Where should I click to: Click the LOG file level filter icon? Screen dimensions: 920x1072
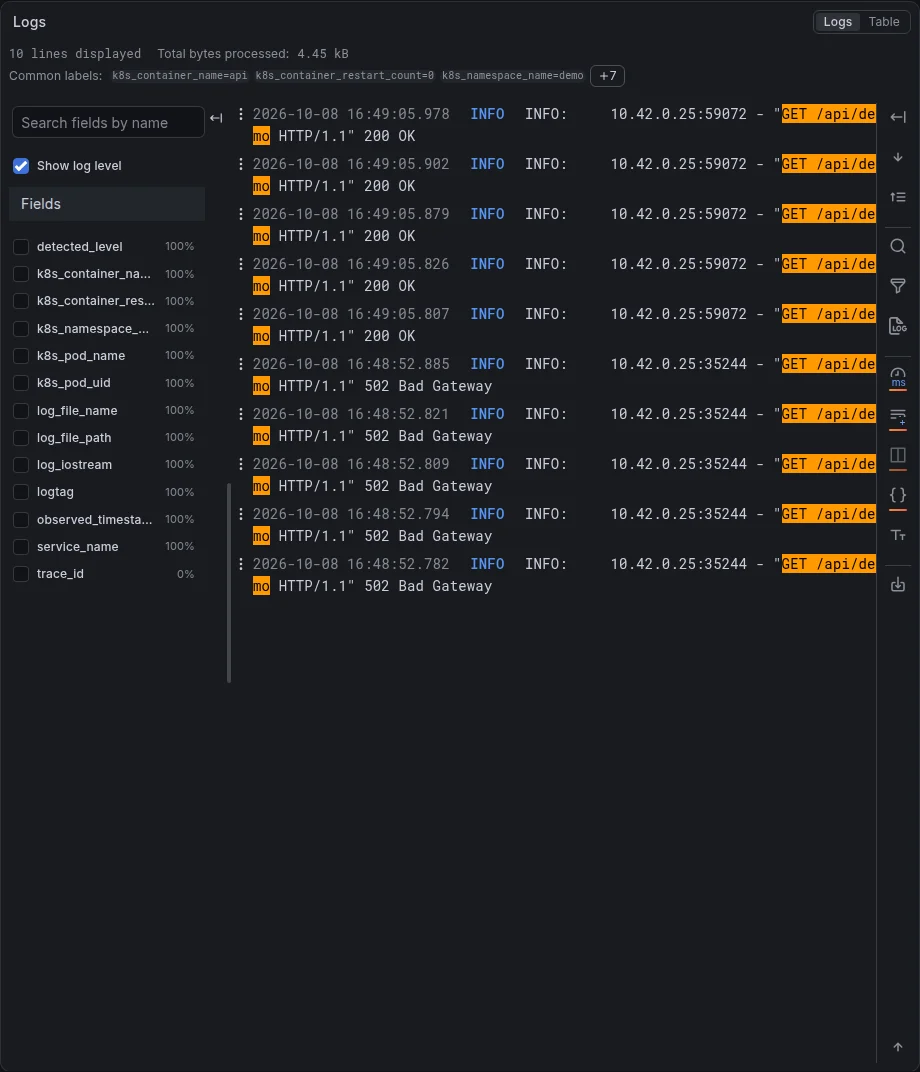(x=897, y=325)
